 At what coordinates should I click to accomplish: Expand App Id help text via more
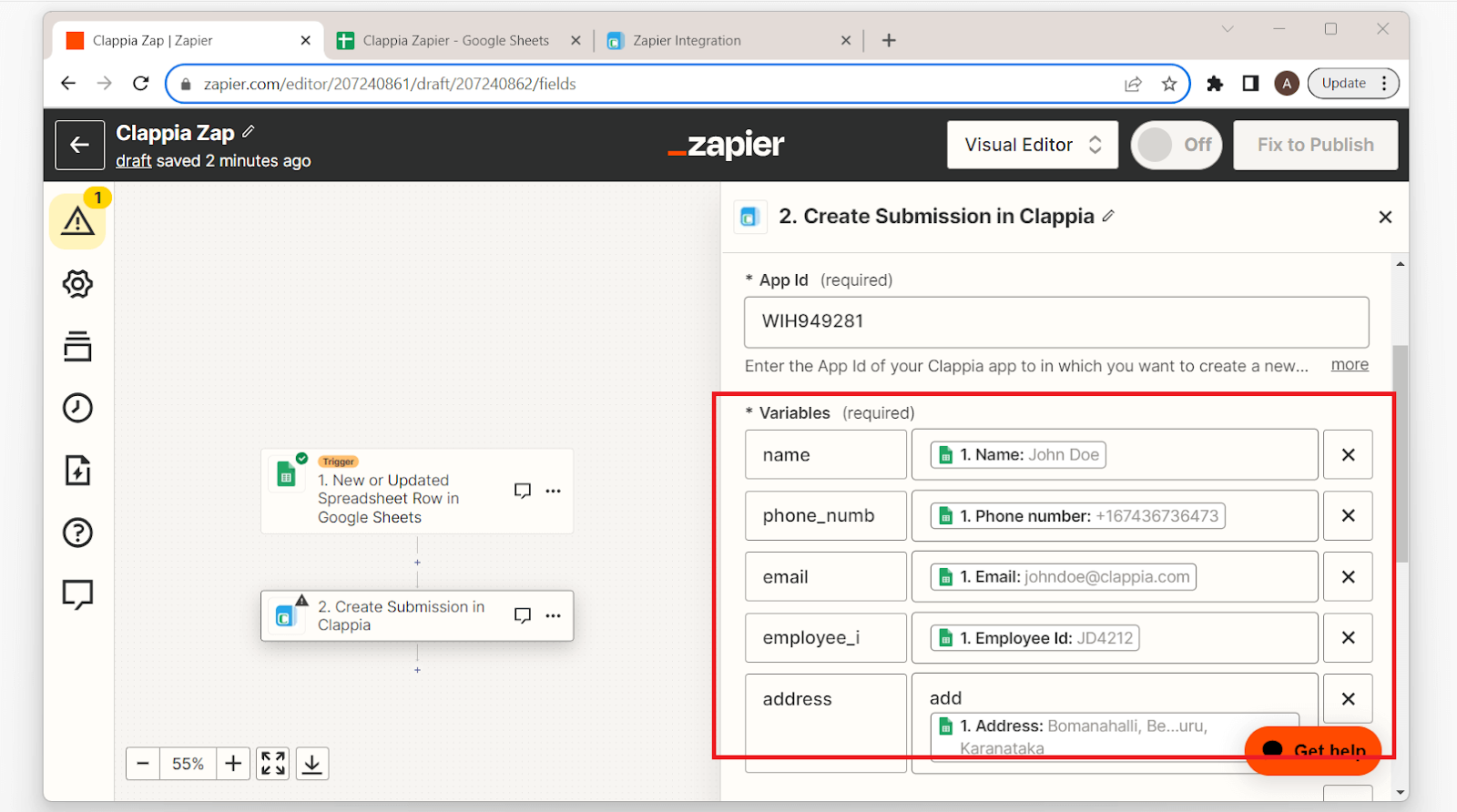(1350, 364)
